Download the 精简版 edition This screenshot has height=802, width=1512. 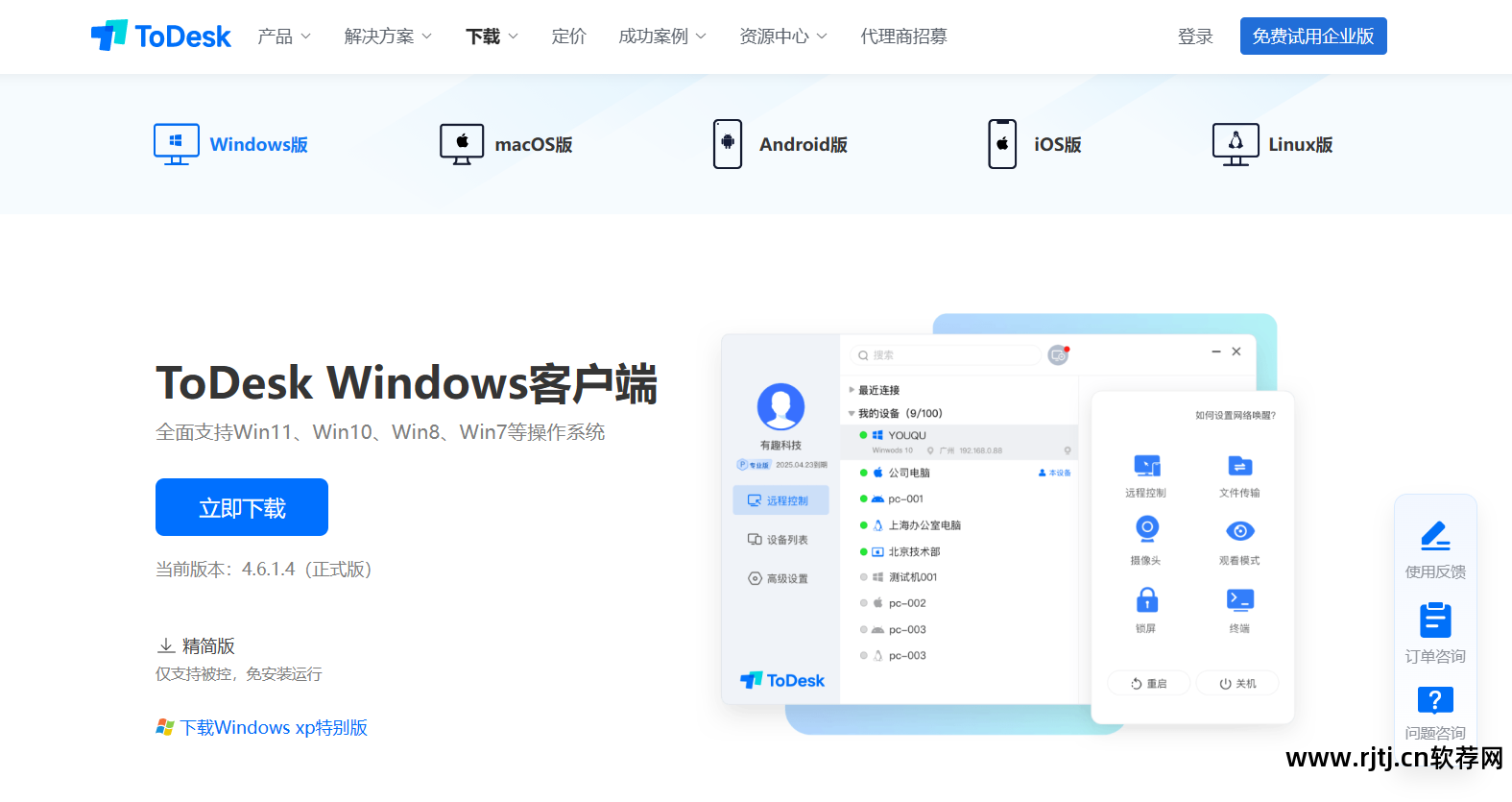tap(196, 645)
